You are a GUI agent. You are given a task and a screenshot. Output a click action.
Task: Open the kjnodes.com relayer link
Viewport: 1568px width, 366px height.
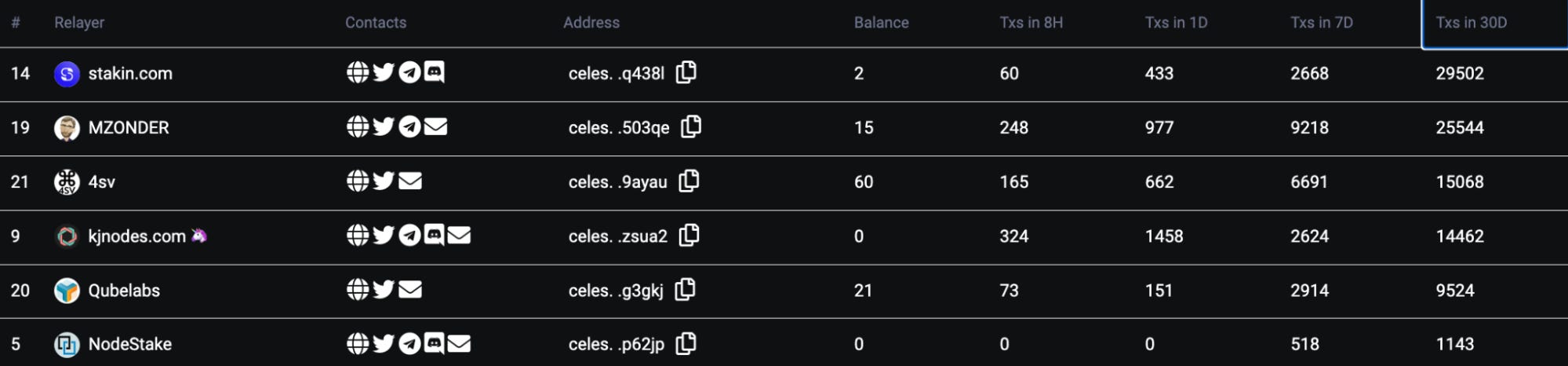137,236
